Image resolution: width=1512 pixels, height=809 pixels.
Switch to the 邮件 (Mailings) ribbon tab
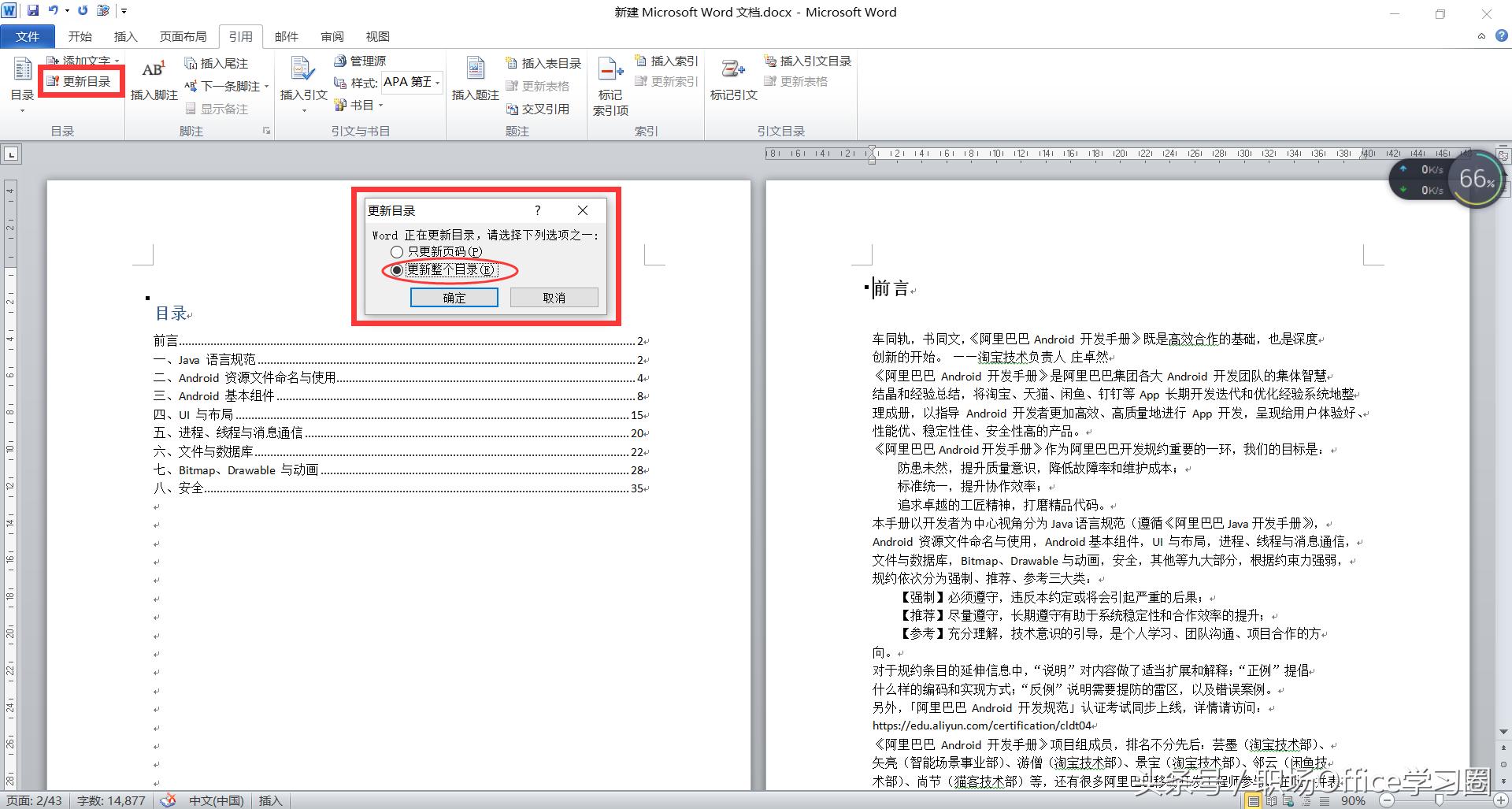[286, 36]
